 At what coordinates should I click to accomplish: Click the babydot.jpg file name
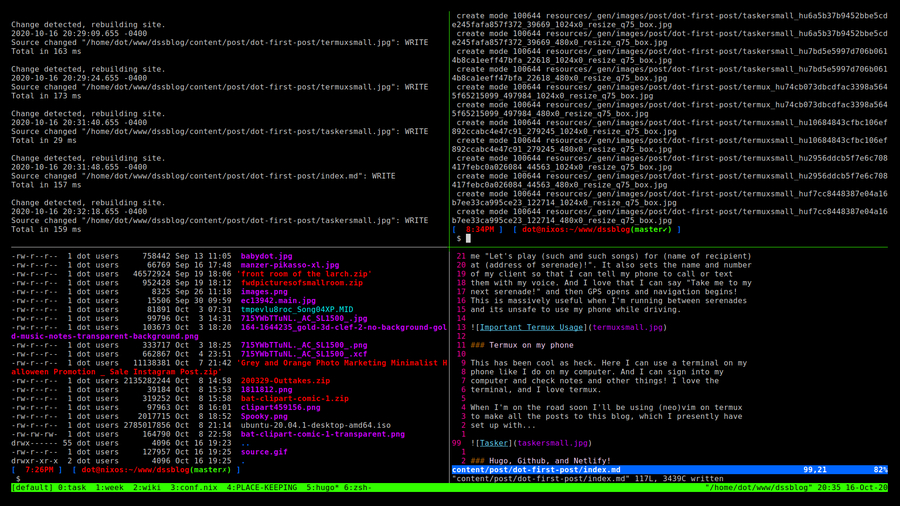click(266, 256)
